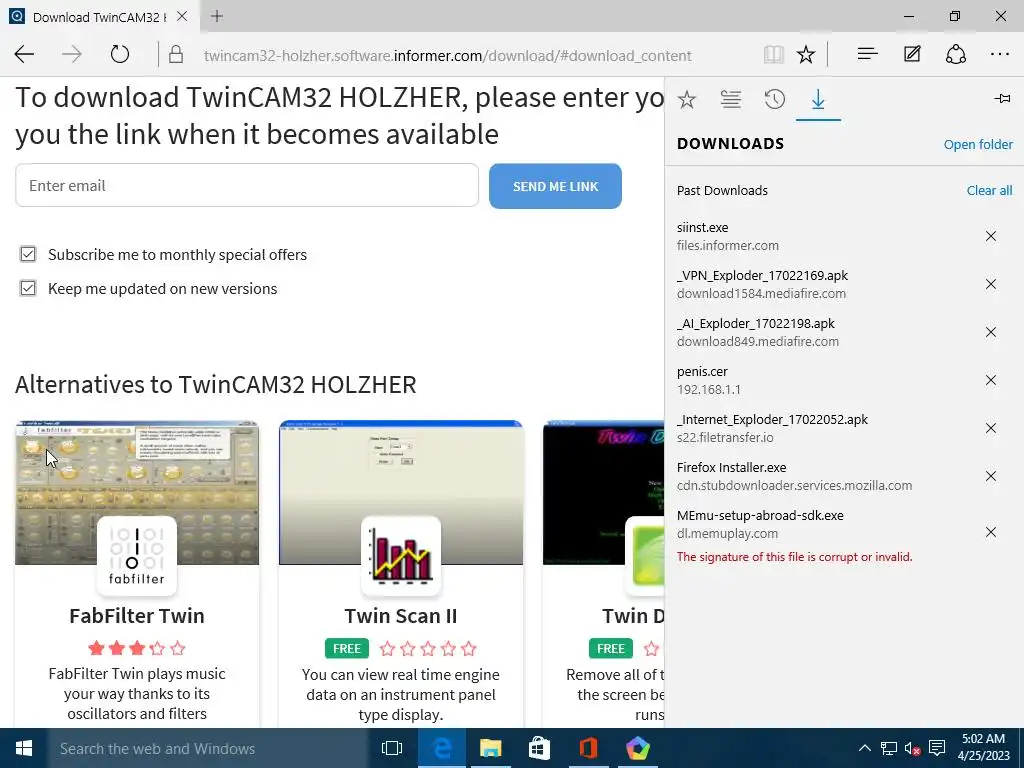
Task: Remove Firefox Installer.exe from downloads
Action: [991, 476]
